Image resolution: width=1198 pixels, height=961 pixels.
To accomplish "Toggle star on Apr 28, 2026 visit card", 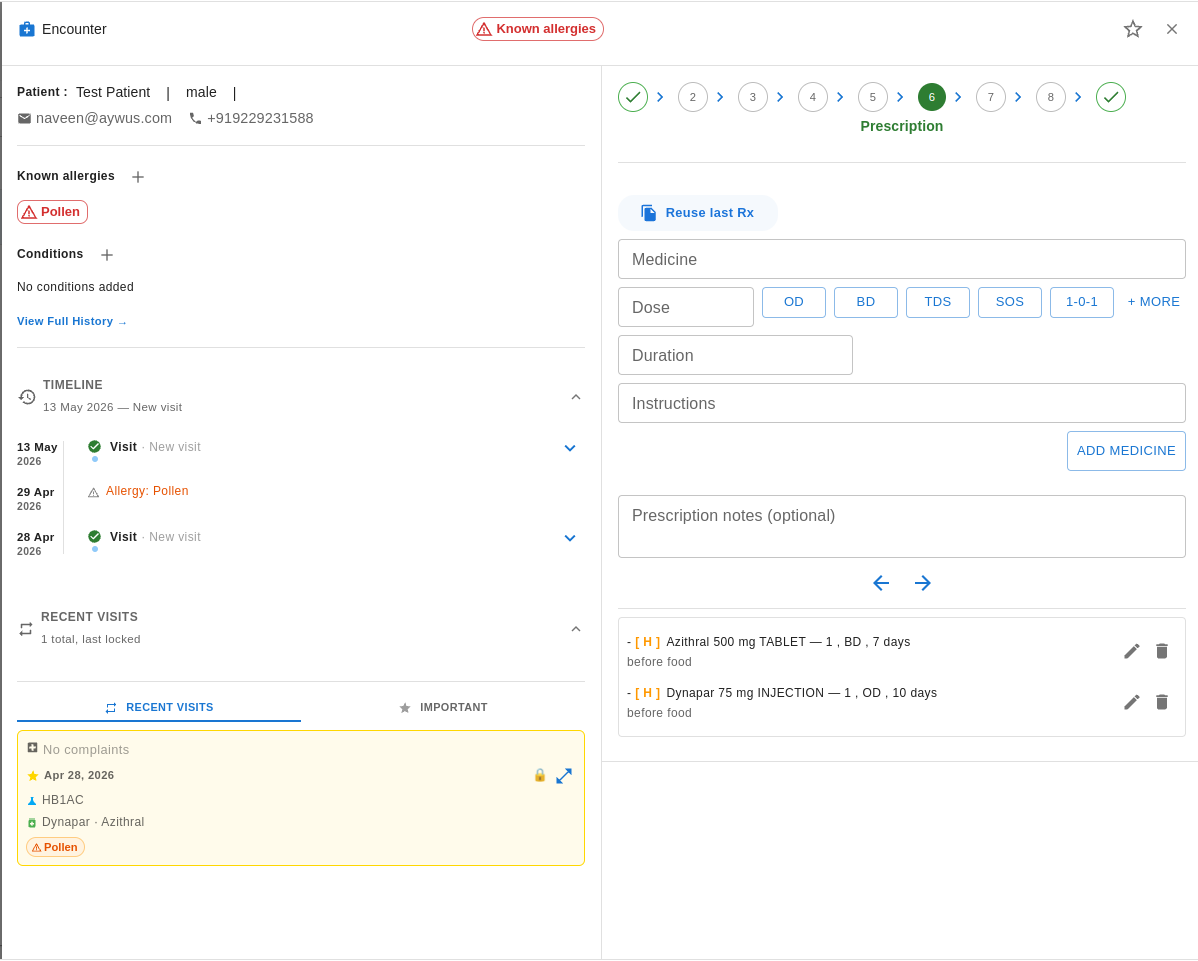I will point(33,775).
